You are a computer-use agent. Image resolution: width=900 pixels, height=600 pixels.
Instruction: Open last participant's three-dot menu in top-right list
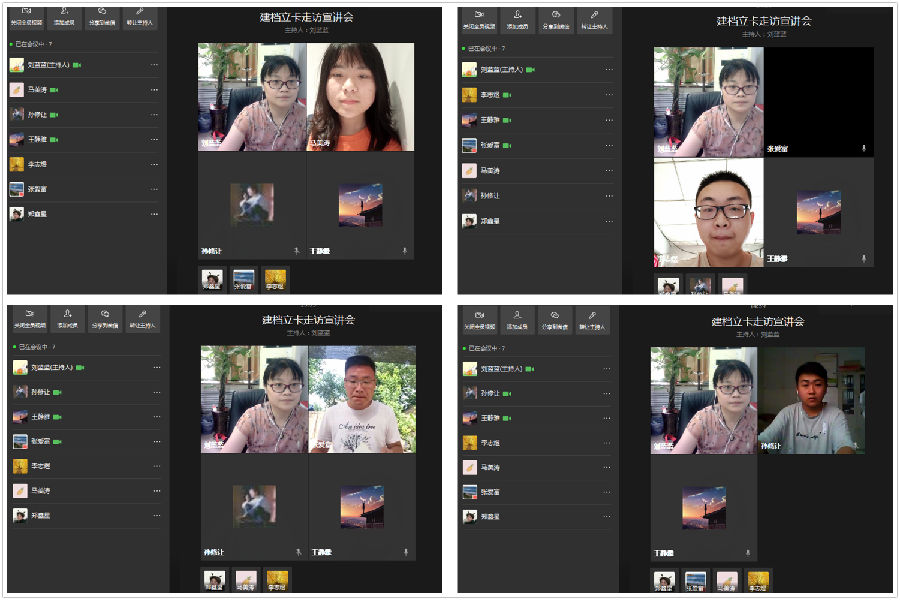607,220
